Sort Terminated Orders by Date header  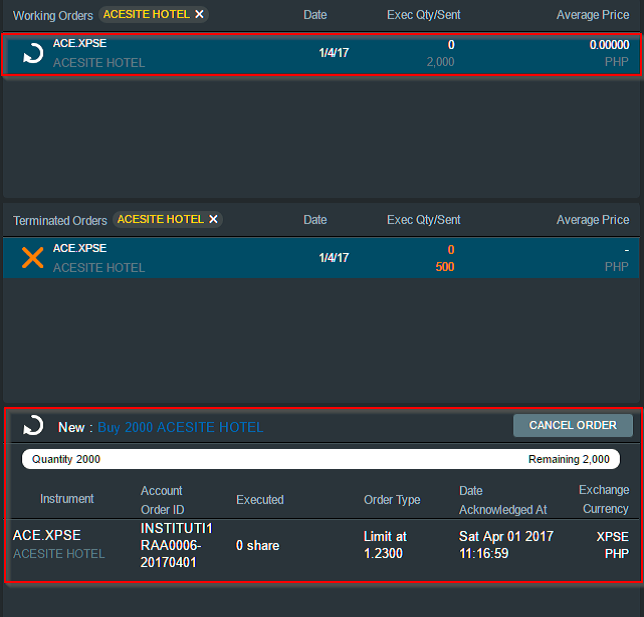point(315,220)
